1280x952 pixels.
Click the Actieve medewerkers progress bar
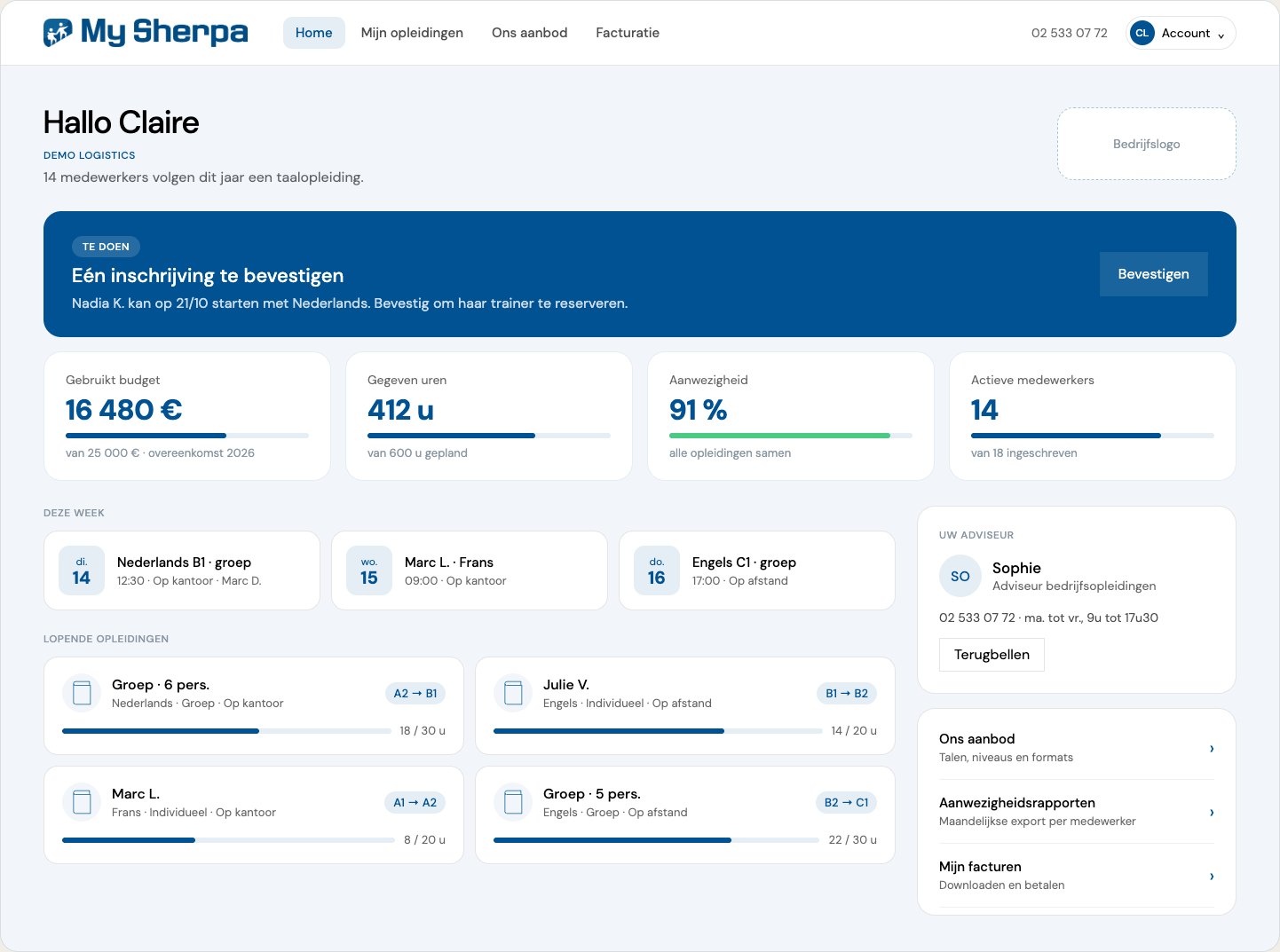[1093, 436]
